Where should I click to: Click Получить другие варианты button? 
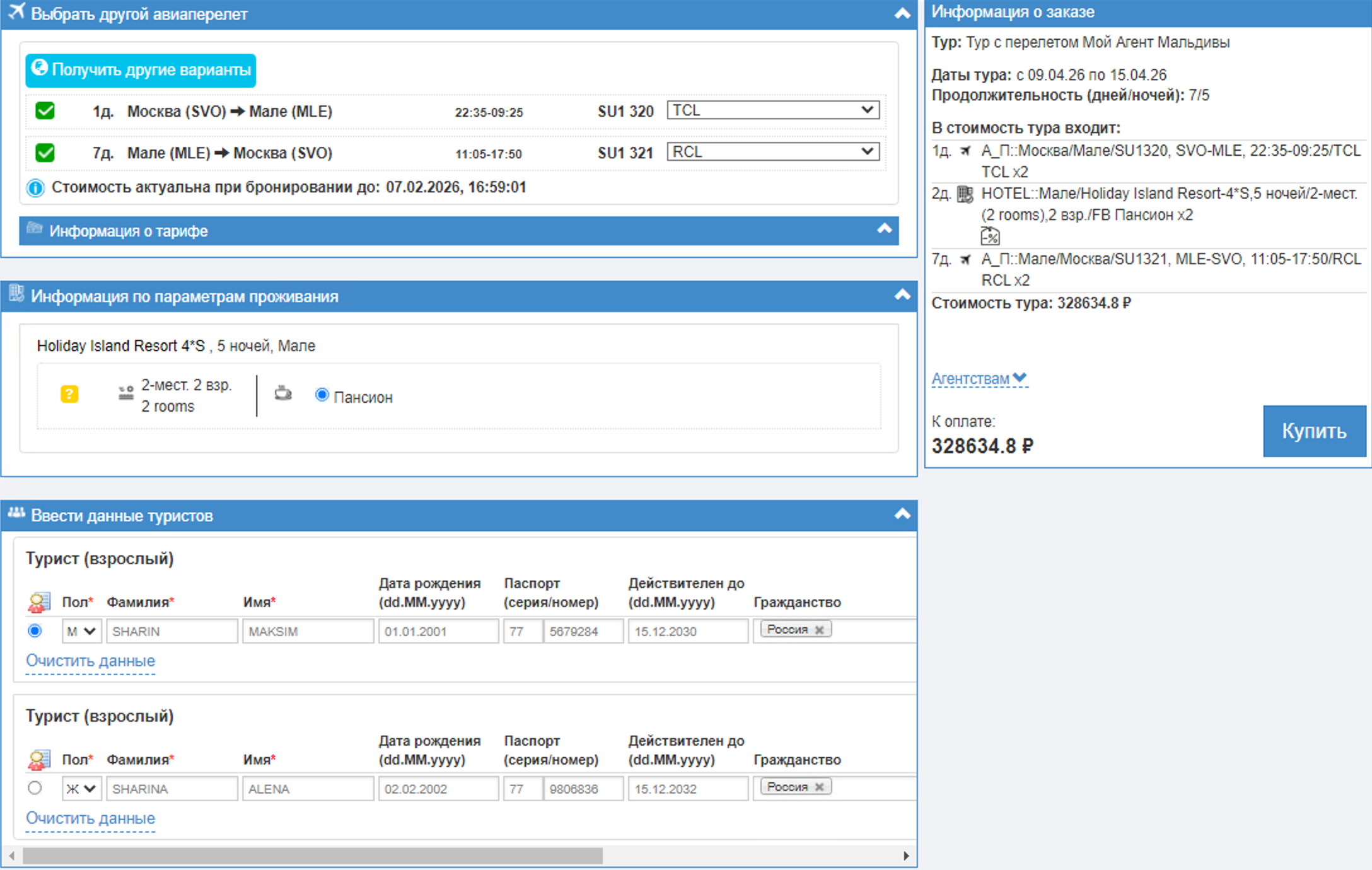[x=141, y=70]
